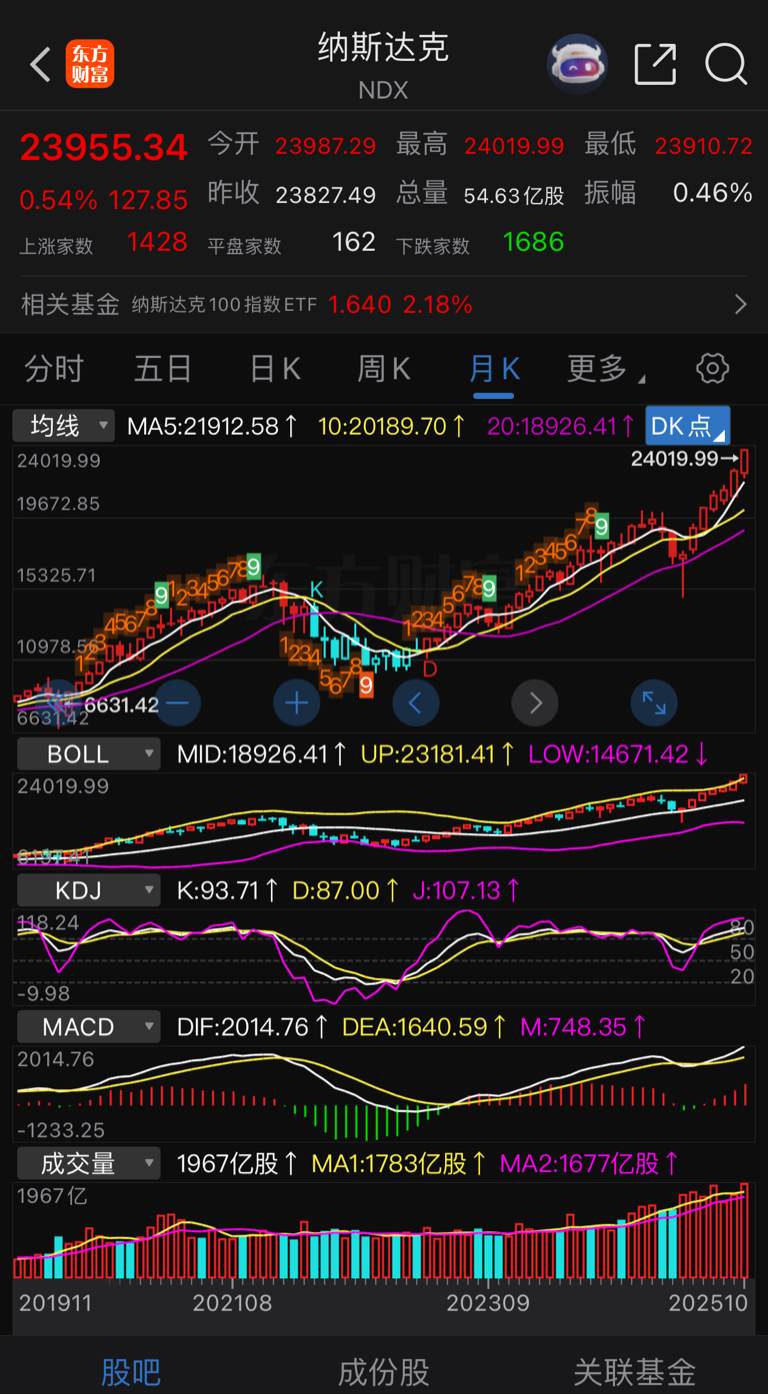Image resolution: width=768 pixels, height=1395 pixels.
Task: Toggle the DK点 indicator button
Action: pyautogui.click(x=688, y=426)
